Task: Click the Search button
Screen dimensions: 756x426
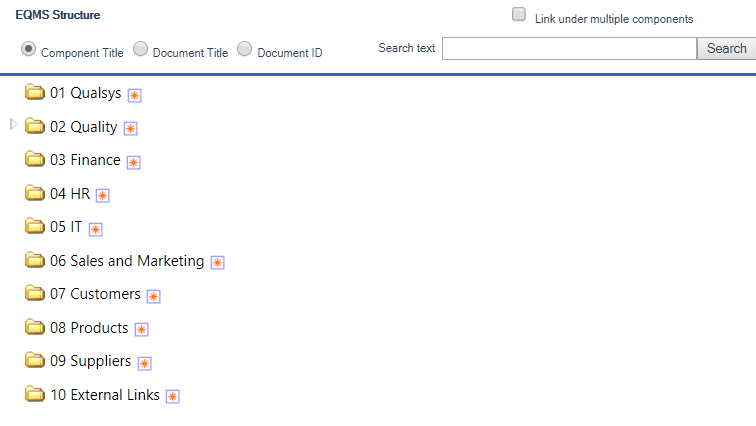Action: [727, 49]
